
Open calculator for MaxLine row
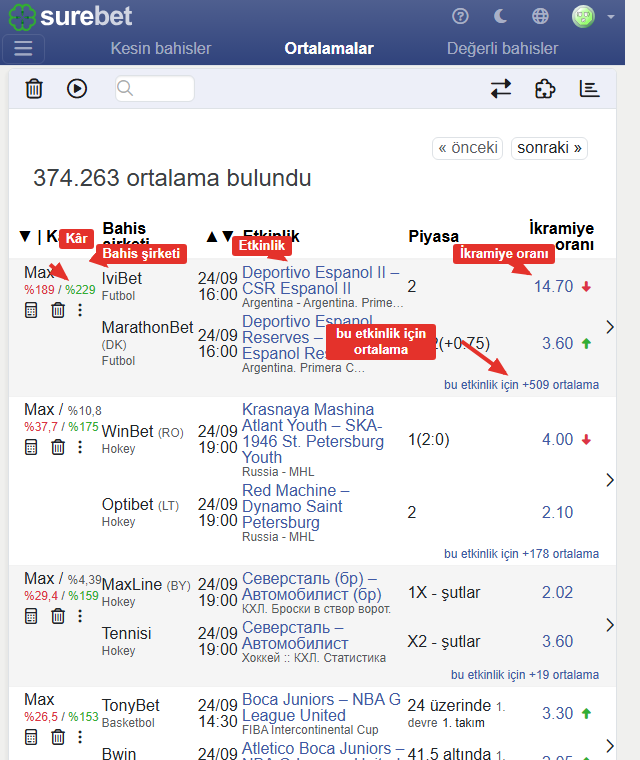31,616
